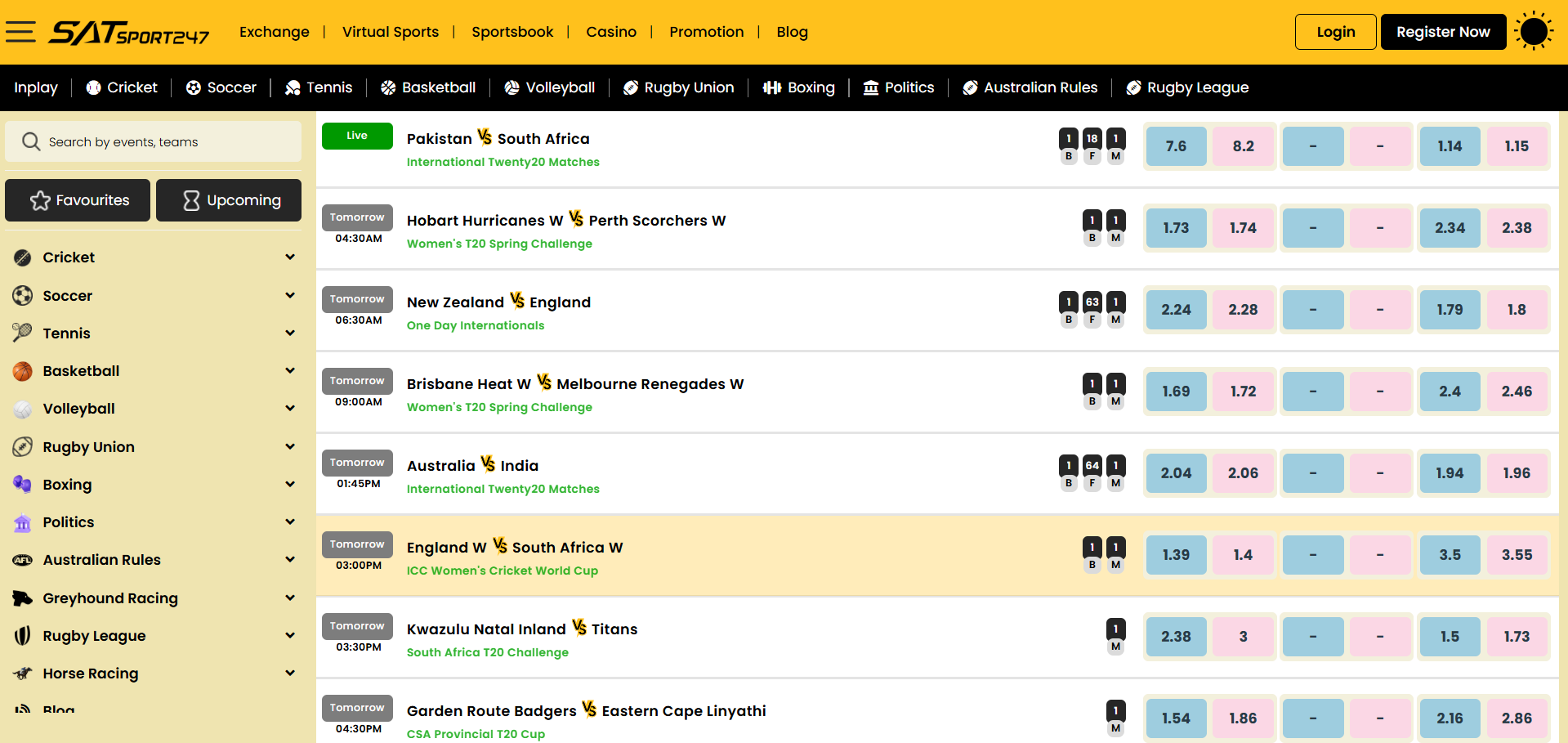Open the Virtual Sports menu
Viewport: 1568px width, 743px height.
390,32
